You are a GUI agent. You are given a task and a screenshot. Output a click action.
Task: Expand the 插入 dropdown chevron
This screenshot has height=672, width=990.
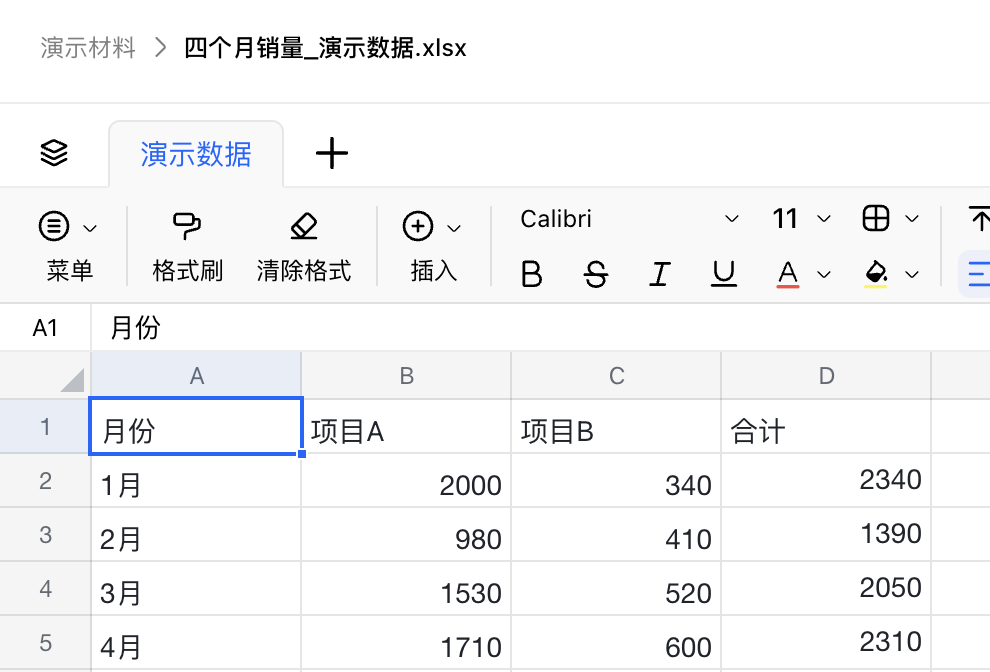pos(454,228)
